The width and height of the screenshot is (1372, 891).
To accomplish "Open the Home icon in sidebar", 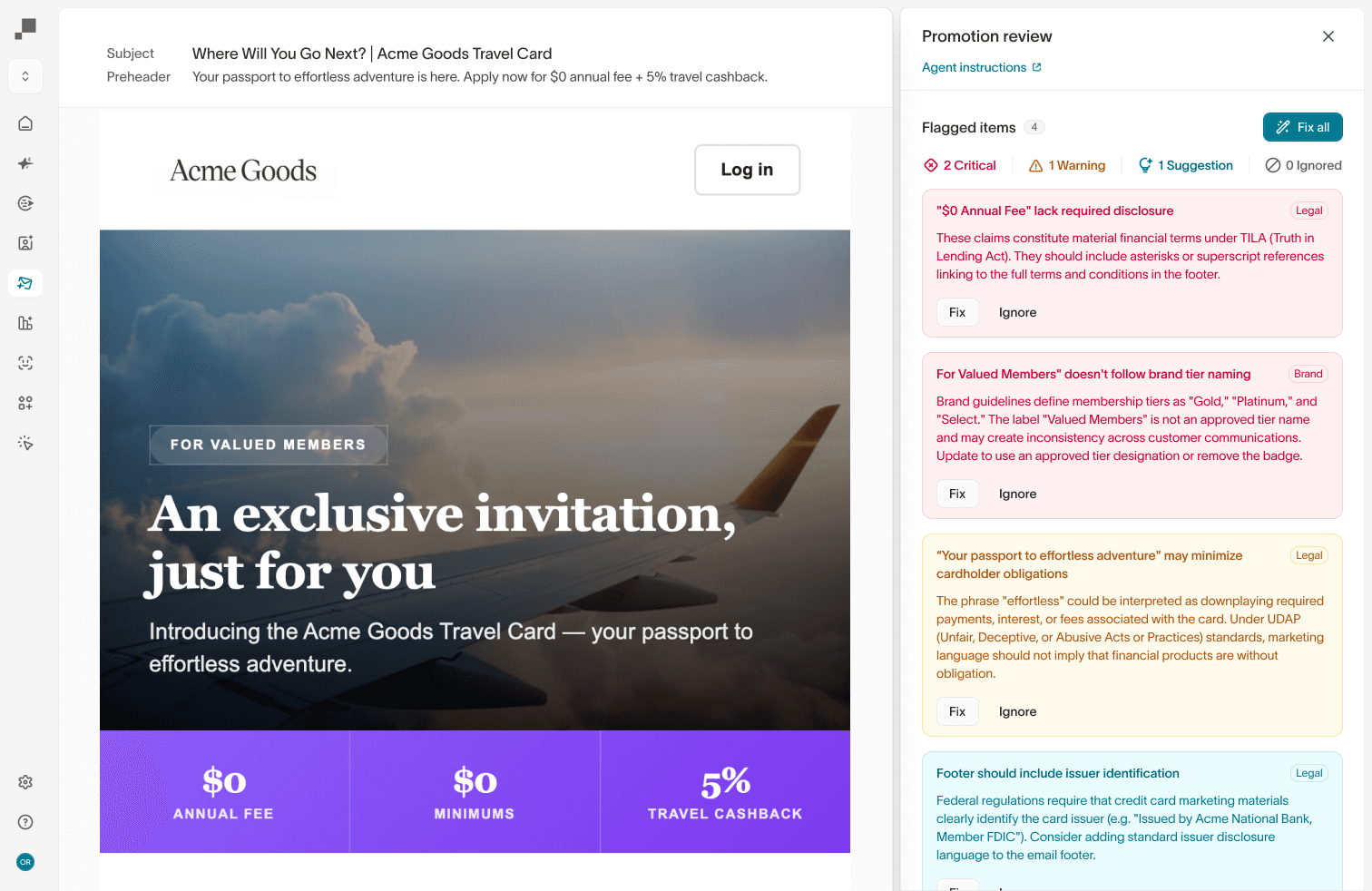I will coord(25,123).
